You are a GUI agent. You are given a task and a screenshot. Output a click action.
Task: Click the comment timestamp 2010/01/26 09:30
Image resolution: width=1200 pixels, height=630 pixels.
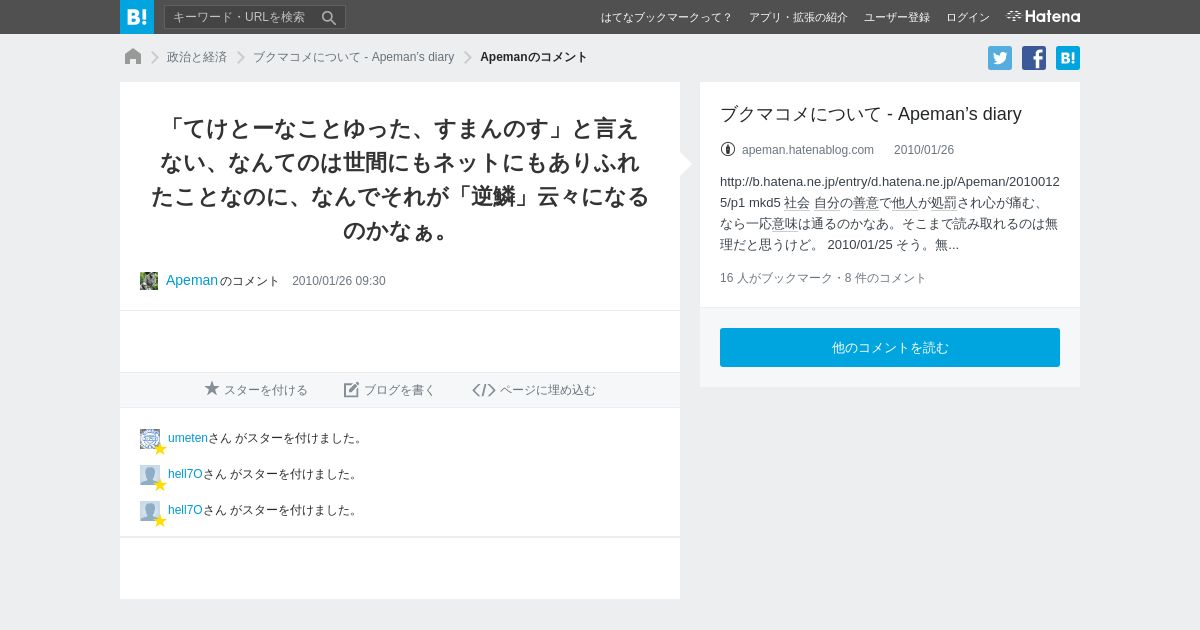pos(339,281)
